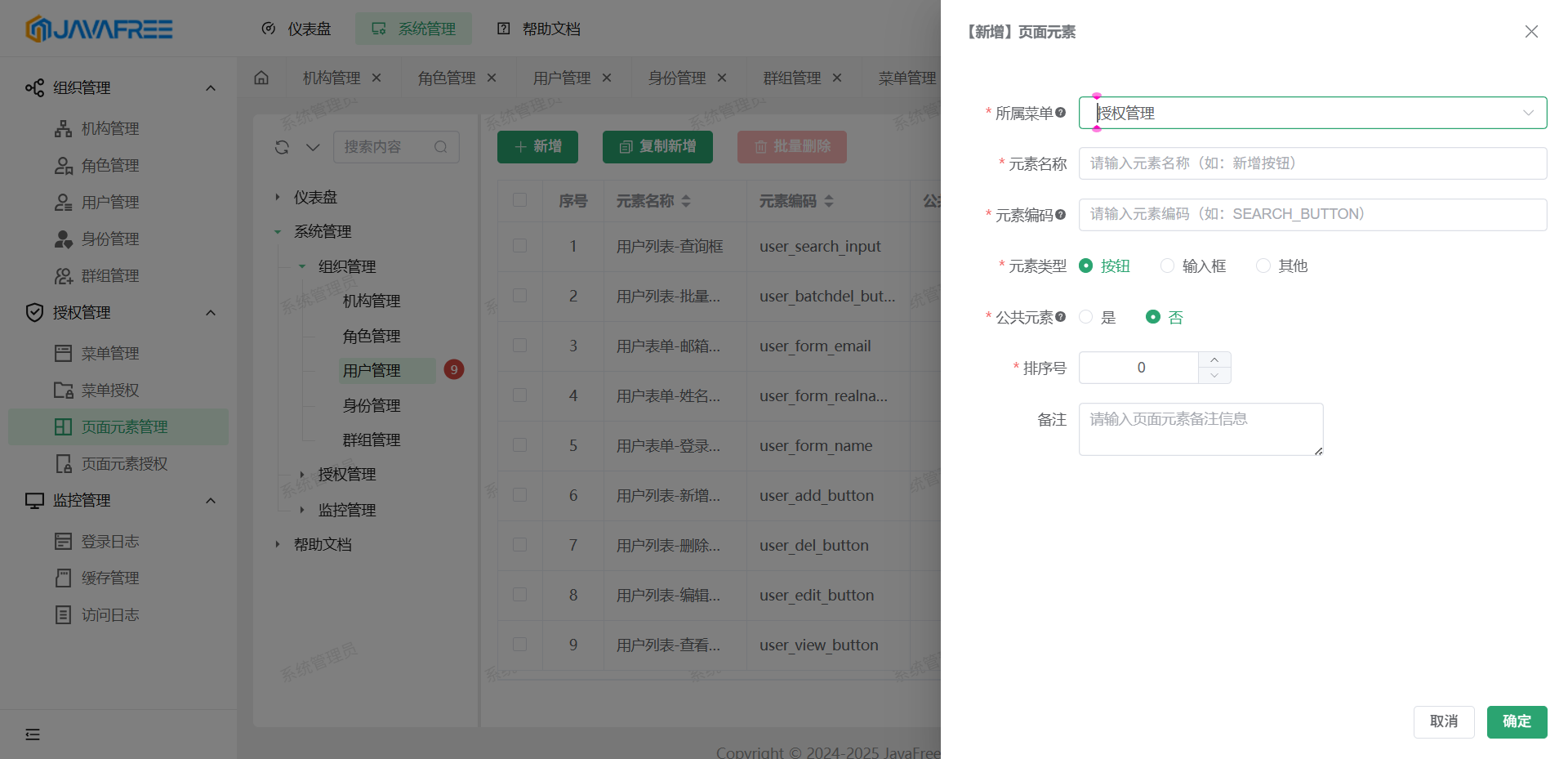The width and height of the screenshot is (1568, 759).
Task: Collapse the 组织管理 sidebar group
Action: coord(210,87)
